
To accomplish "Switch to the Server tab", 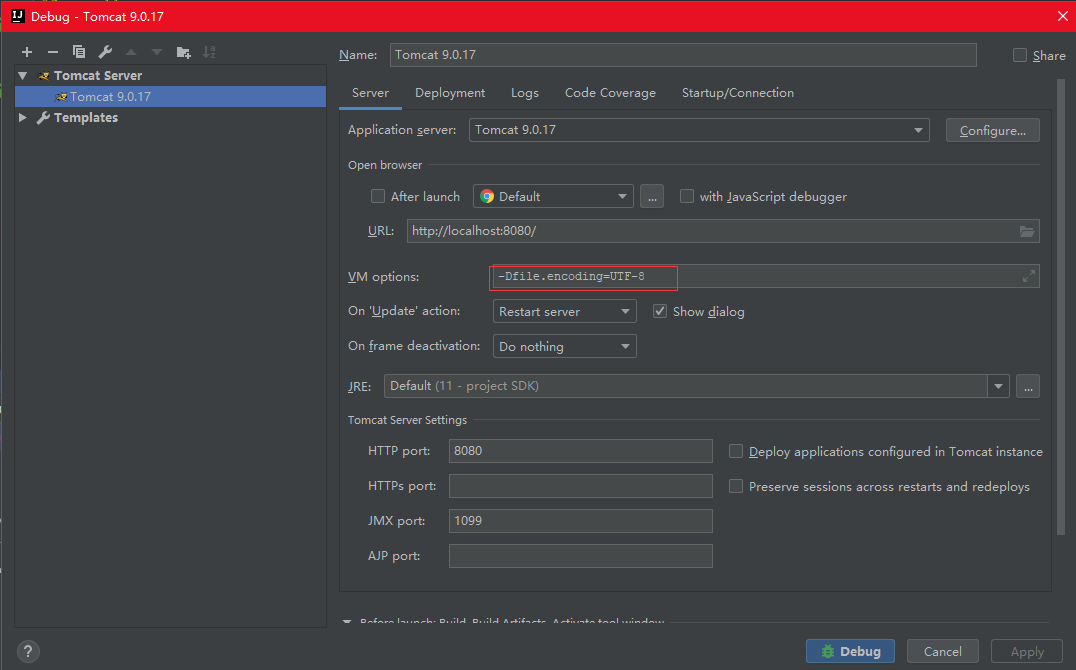I will coord(371,93).
